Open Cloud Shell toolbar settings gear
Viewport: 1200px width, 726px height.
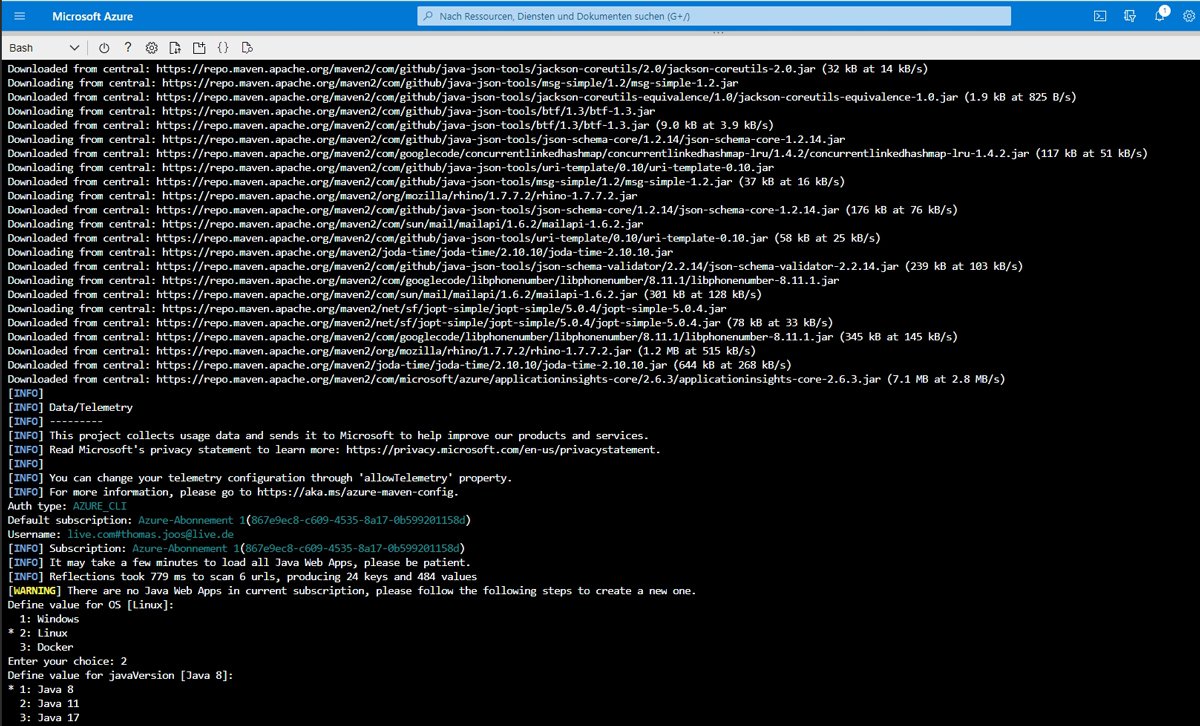152,48
